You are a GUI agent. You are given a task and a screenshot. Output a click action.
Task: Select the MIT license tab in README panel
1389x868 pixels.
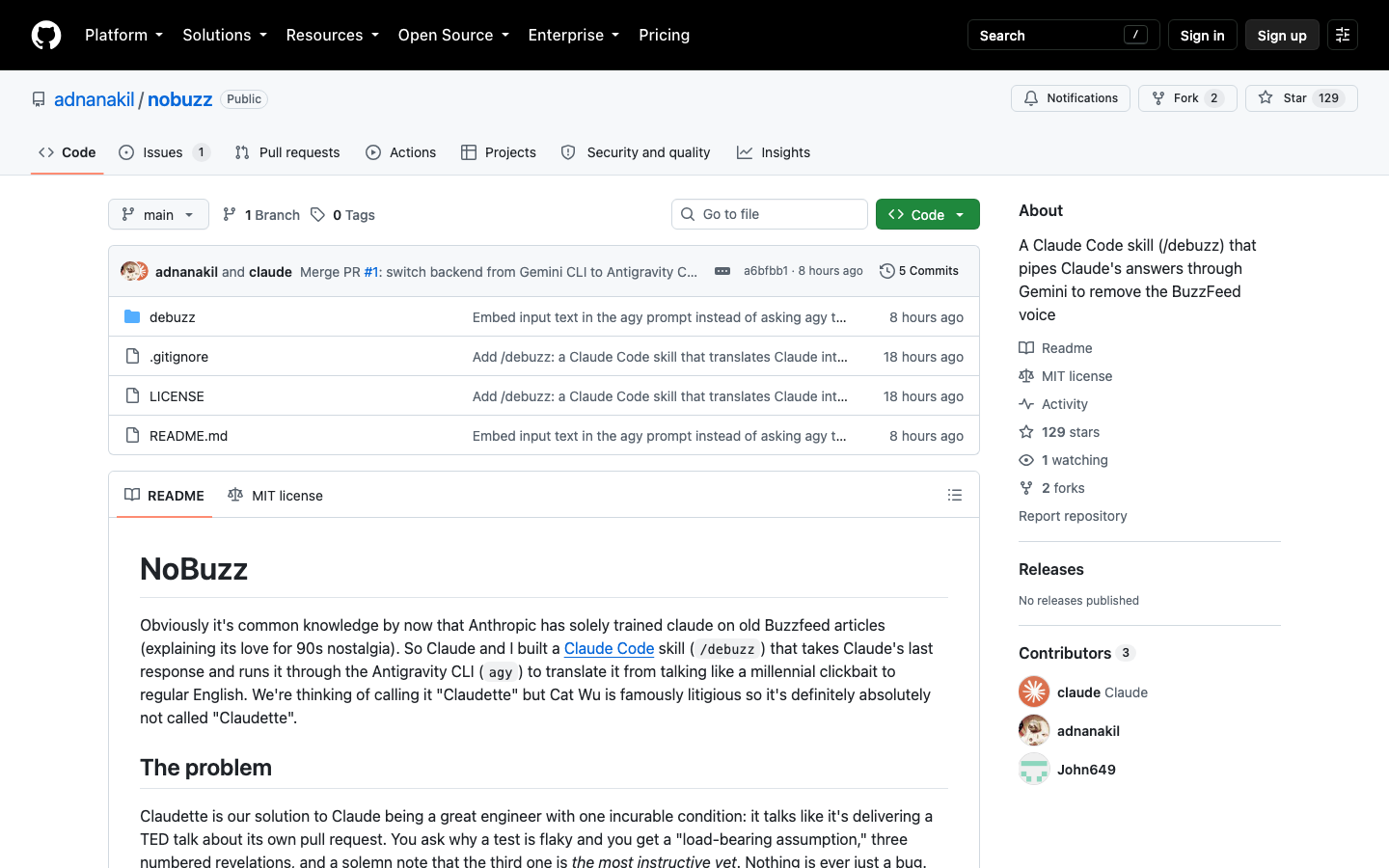tap(276, 495)
